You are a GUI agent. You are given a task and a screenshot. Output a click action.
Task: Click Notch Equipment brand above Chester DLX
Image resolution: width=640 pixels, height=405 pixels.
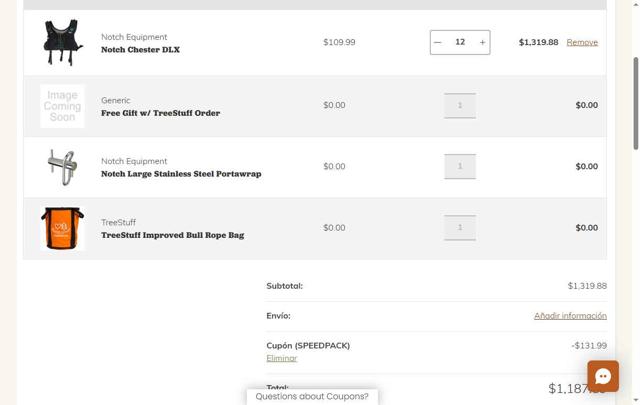[134, 37]
